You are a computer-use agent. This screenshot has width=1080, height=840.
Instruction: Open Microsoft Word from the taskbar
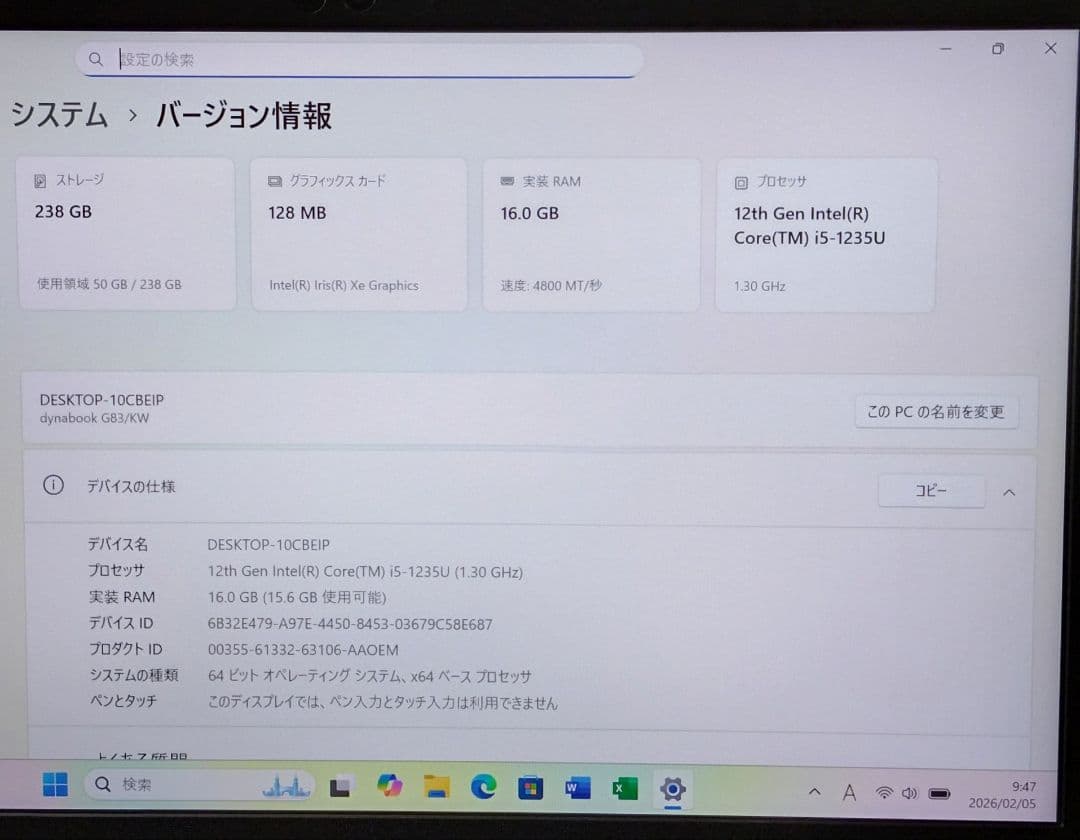[577, 790]
